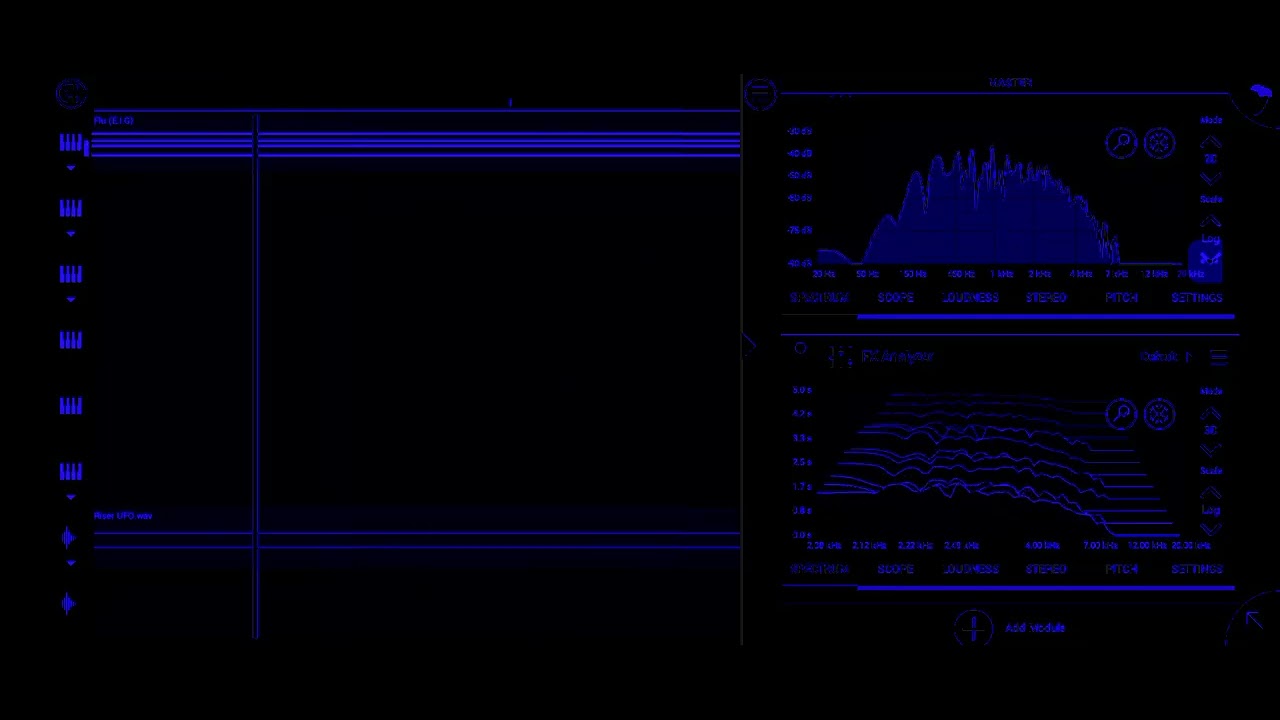Click the Master Mode up arrow

click(1210, 142)
